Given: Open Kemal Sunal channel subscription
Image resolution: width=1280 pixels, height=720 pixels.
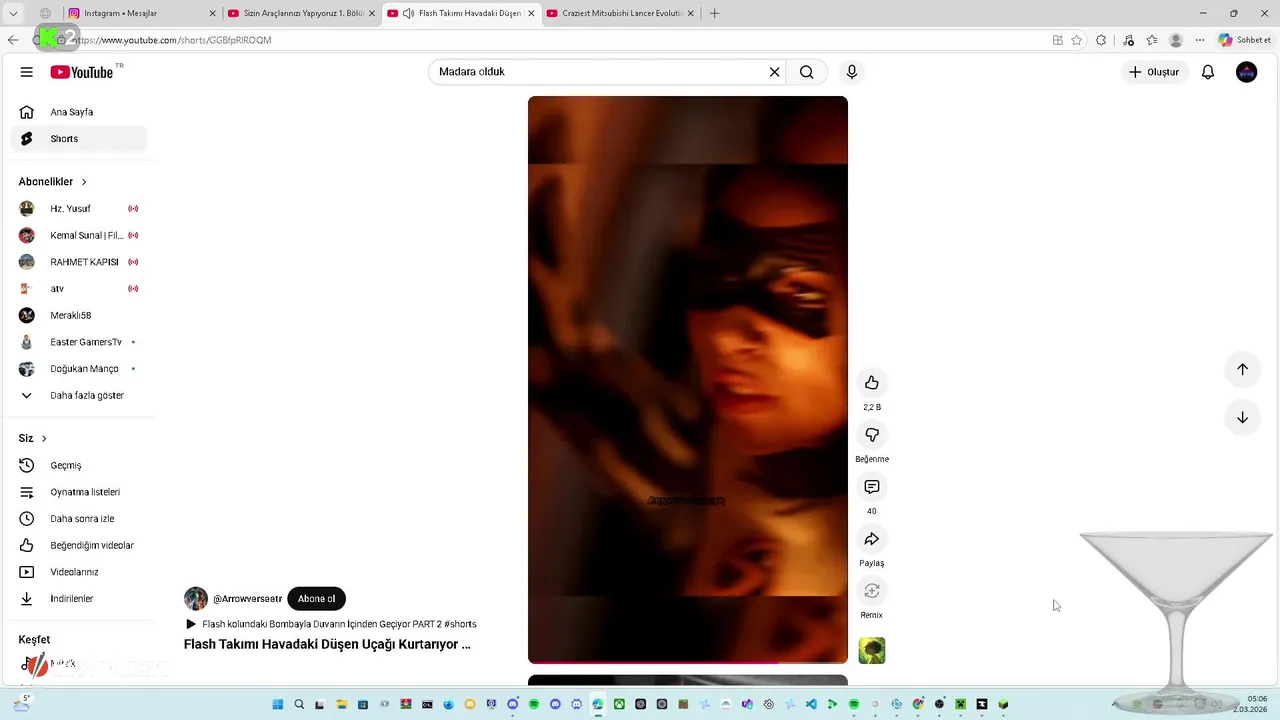Looking at the screenshot, I should (x=78, y=235).
